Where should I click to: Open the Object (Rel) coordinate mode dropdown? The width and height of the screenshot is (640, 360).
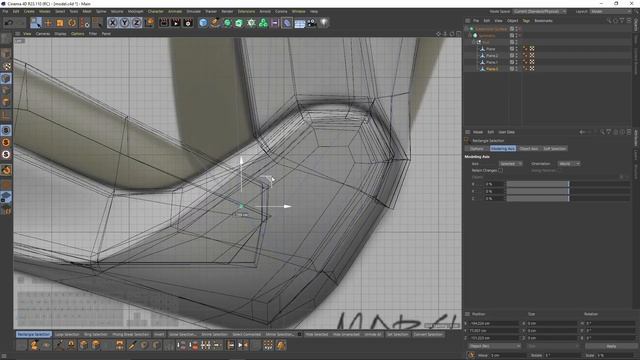(494, 346)
